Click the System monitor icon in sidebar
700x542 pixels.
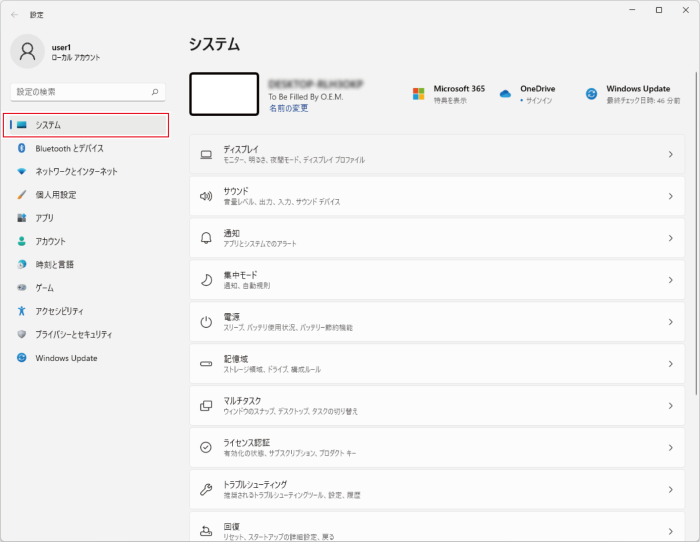[22, 125]
